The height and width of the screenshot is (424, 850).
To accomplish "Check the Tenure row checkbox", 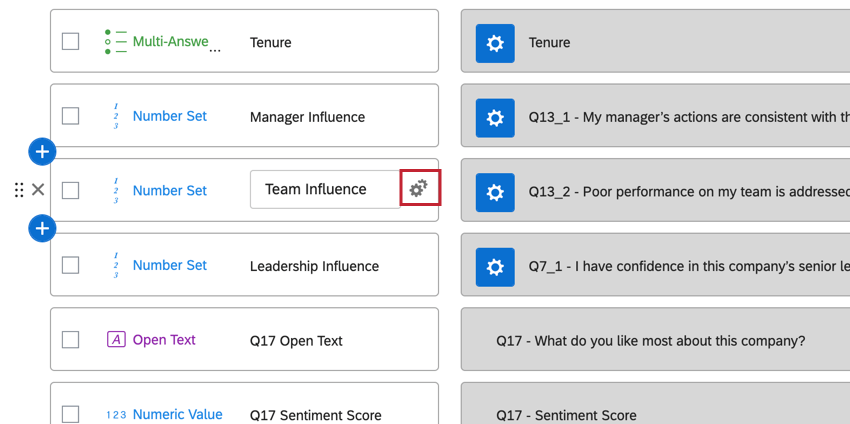I will click(x=70, y=42).
